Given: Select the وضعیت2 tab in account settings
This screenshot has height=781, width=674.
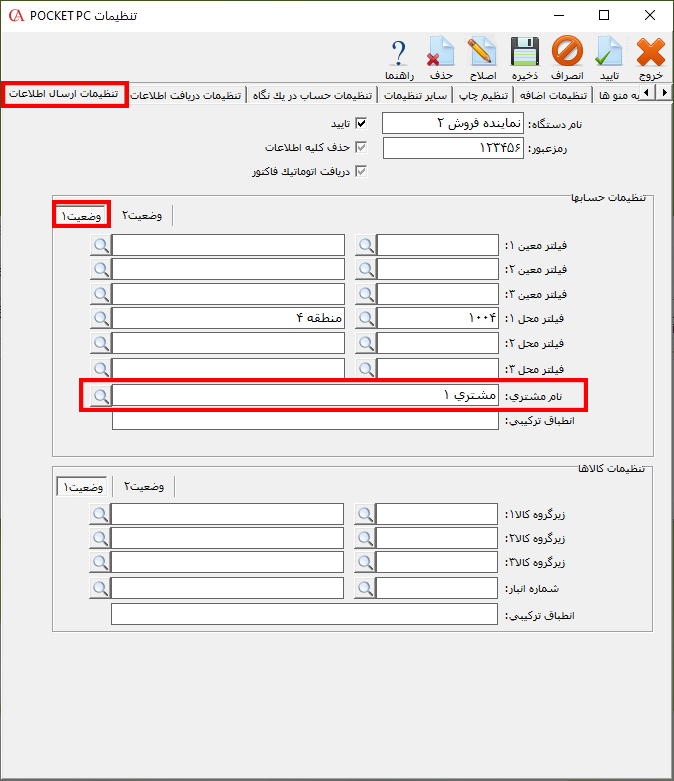Looking at the screenshot, I should click(x=143, y=216).
